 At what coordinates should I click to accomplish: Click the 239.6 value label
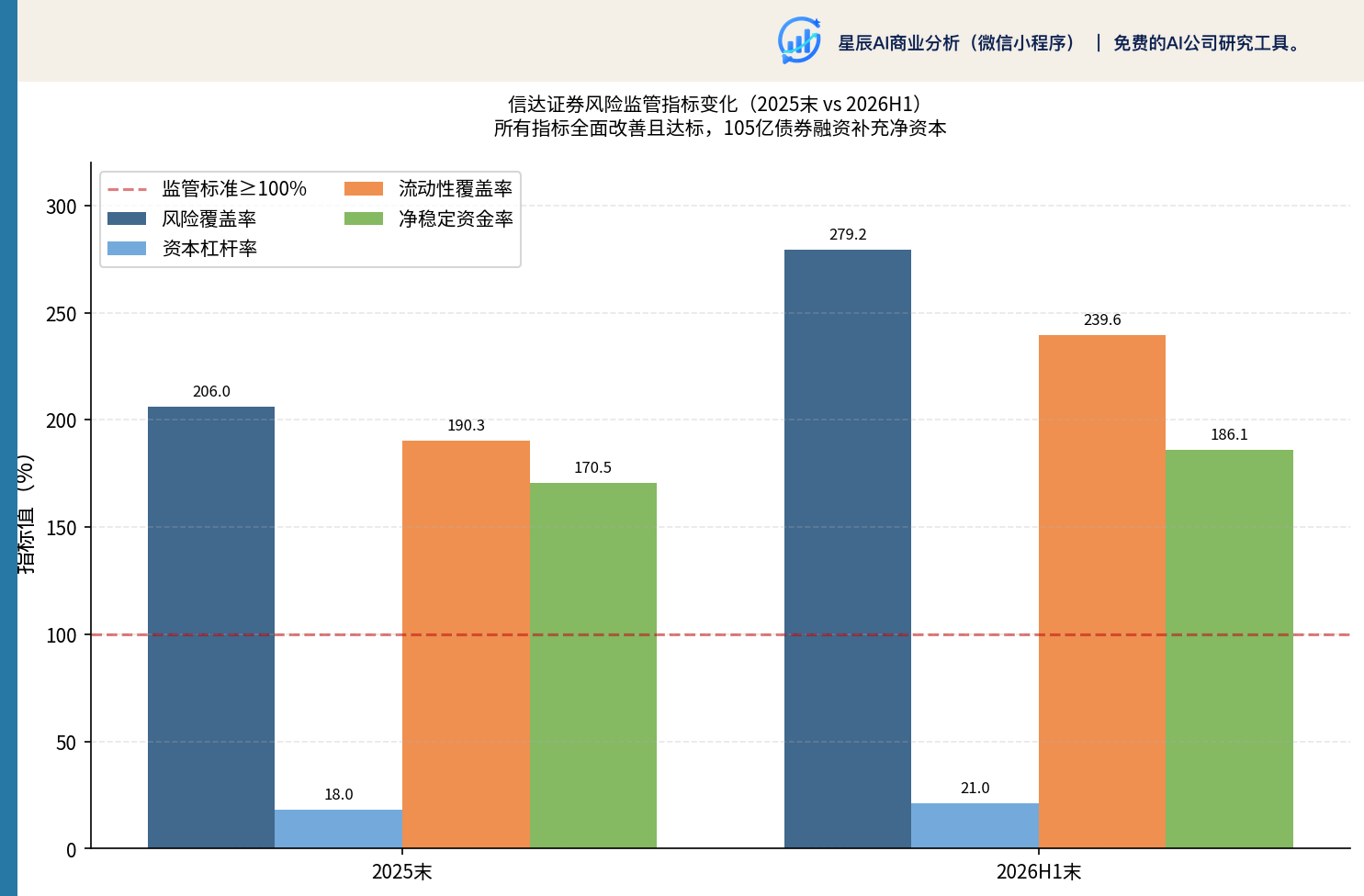1102,320
